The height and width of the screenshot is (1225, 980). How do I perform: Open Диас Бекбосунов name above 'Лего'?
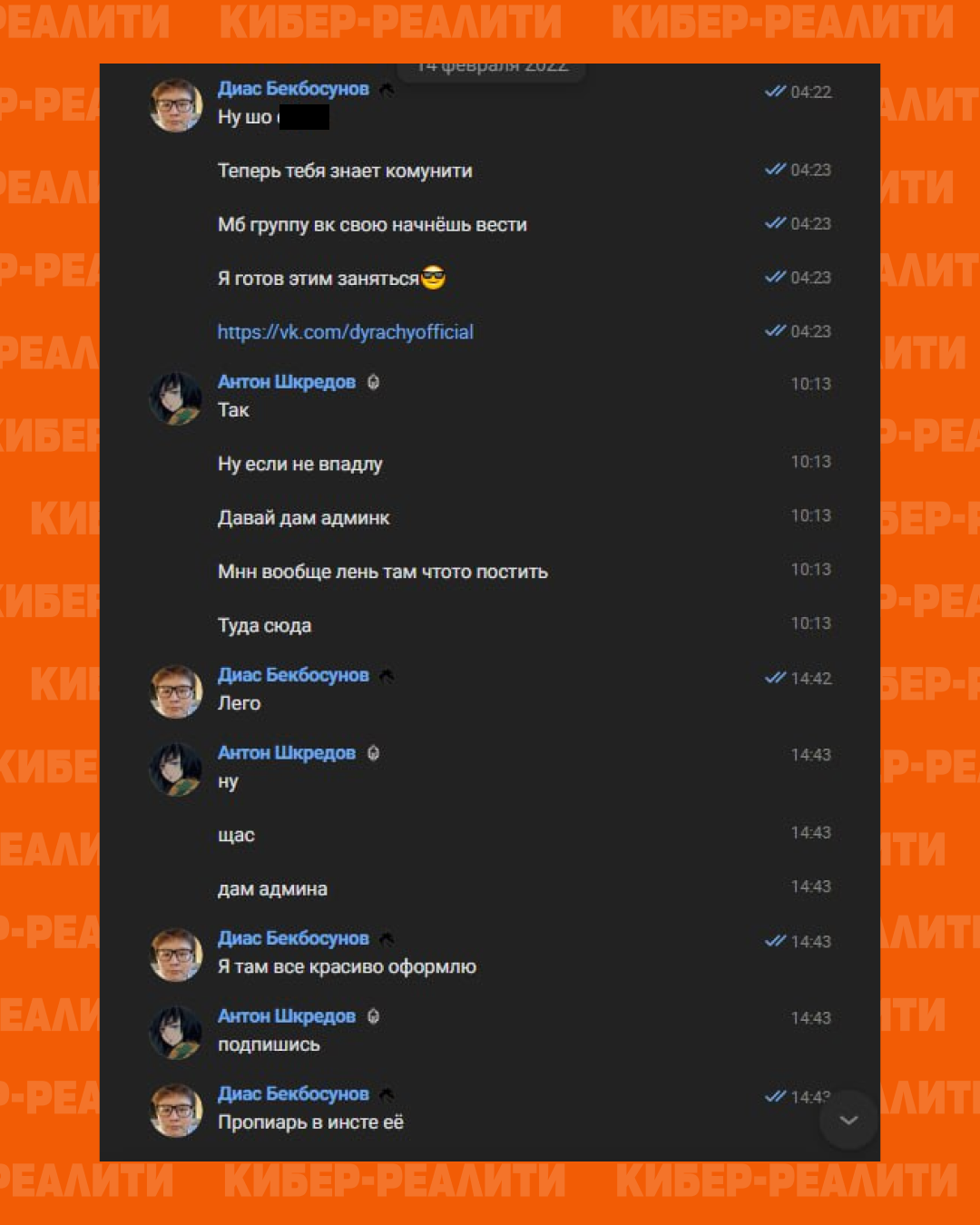pyautogui.click(x=293, y=675)
